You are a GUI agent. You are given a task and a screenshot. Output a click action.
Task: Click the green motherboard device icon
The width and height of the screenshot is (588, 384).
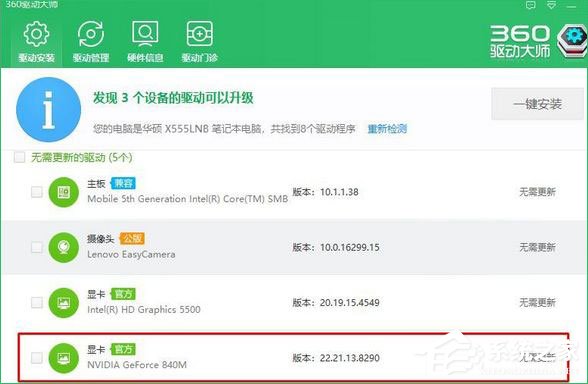point(64,192)
